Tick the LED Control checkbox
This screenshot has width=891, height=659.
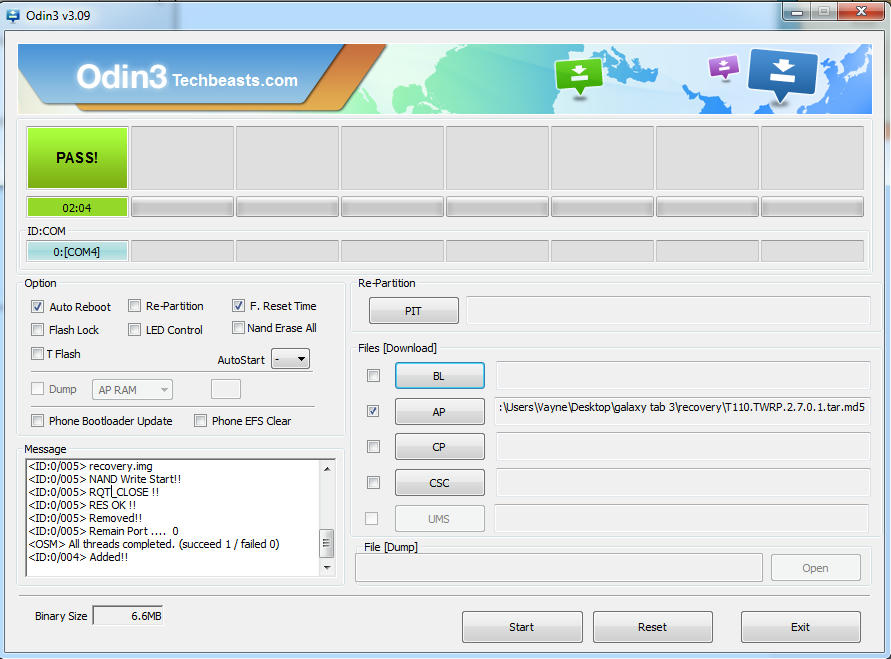[x=134, y=330]
